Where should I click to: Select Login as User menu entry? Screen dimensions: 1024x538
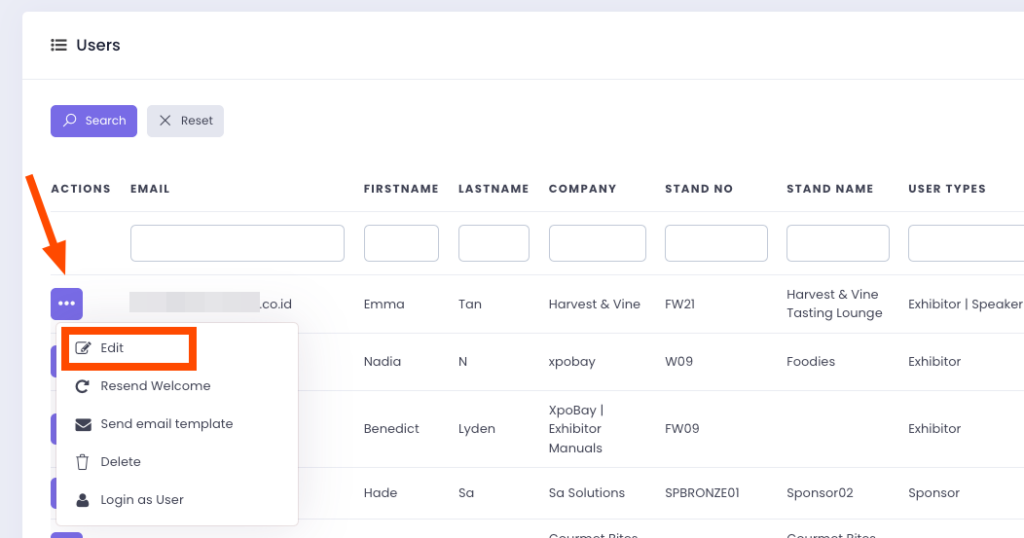click(x=142, y=500)
